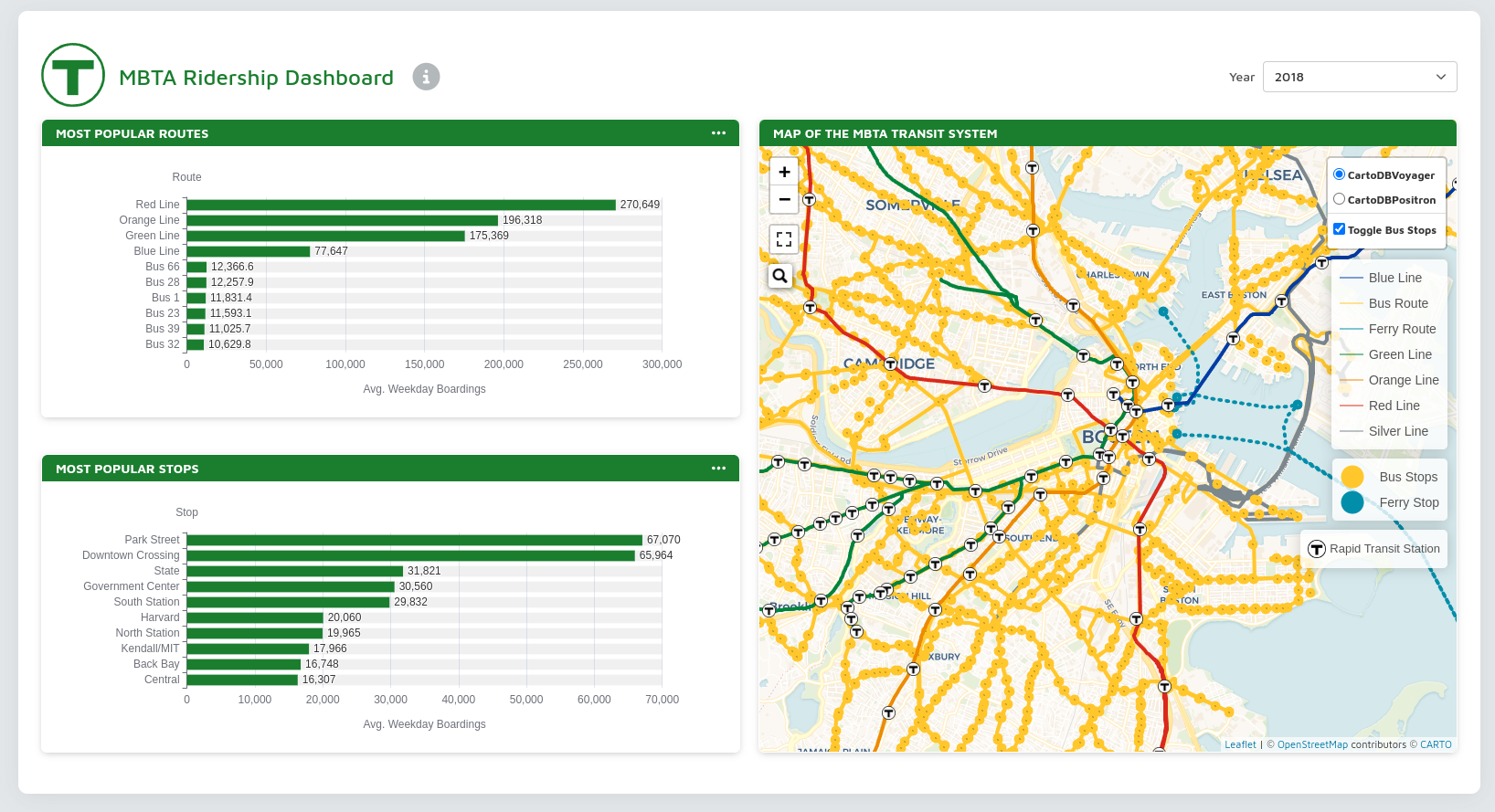
Task: Click Most Popular Routes panel header
Action: click(391, 133)
